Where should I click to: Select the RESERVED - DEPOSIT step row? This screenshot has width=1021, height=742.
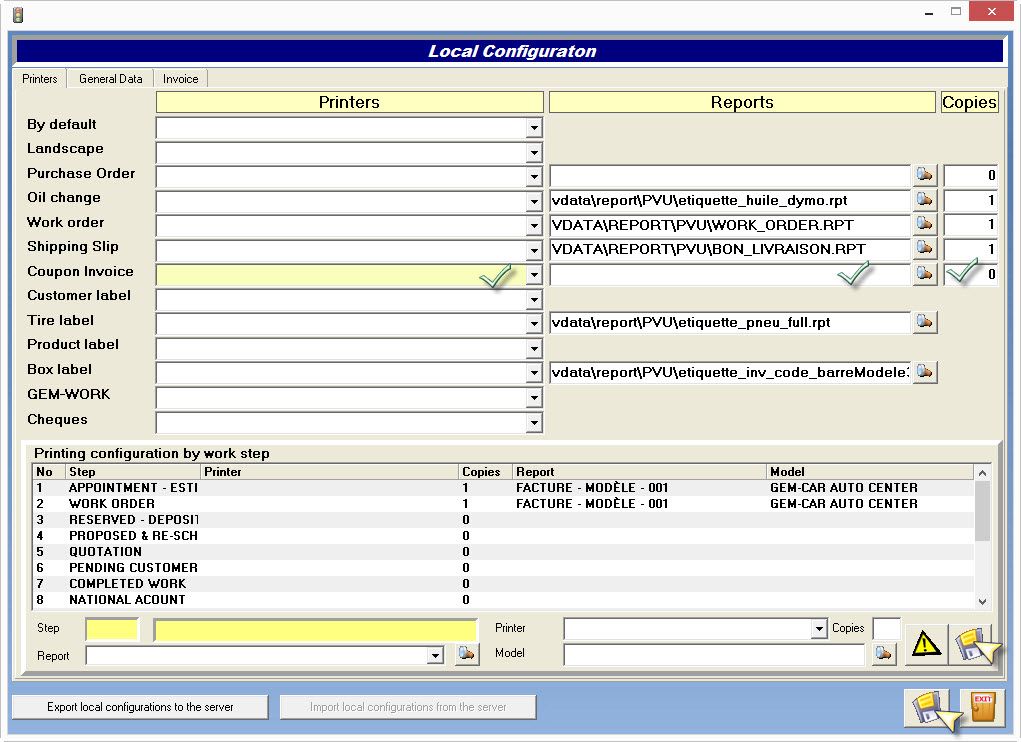pos(503,519)
